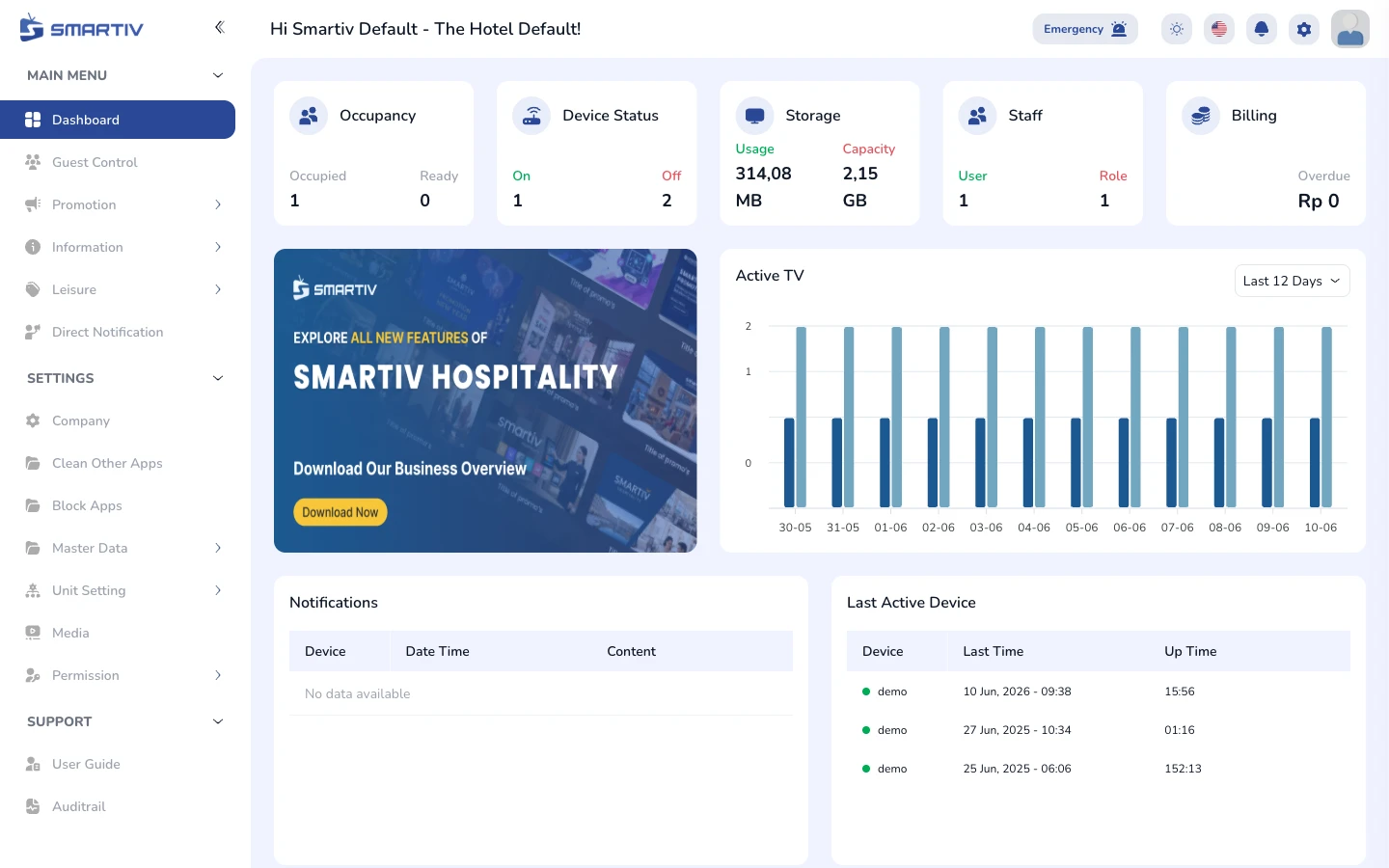The image size is (1389, 868).
Task: Expand the Leisure submenu chevron
Action: (218, 289)
